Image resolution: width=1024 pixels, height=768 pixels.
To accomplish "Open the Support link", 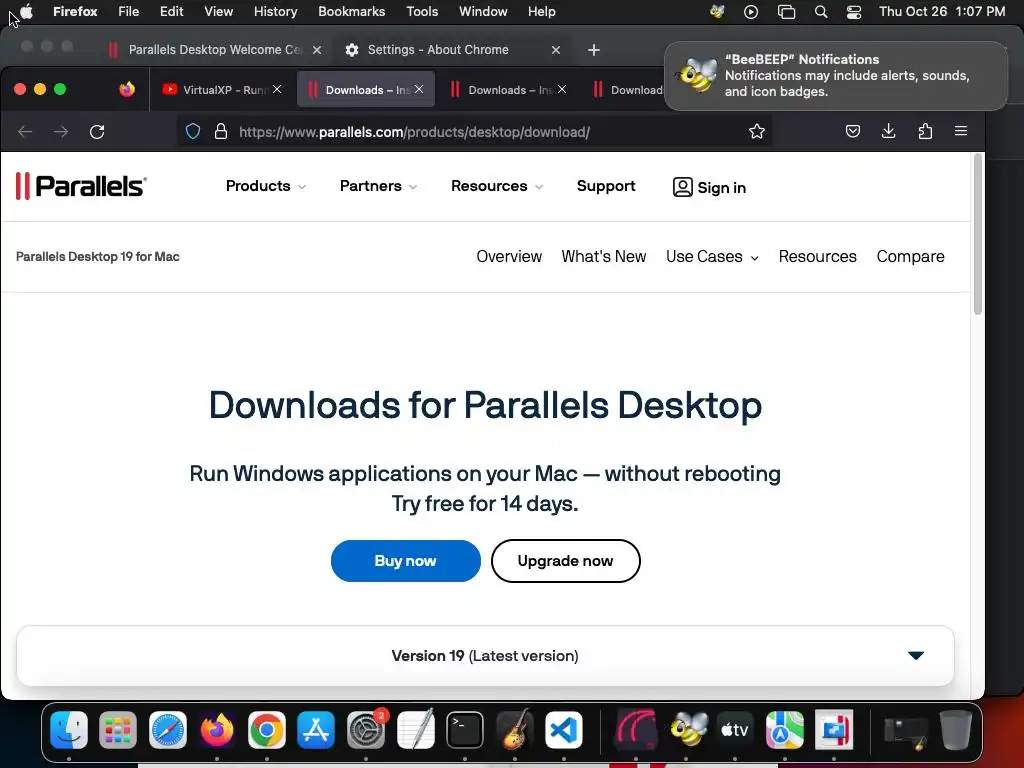I will [x=605, y=186].
